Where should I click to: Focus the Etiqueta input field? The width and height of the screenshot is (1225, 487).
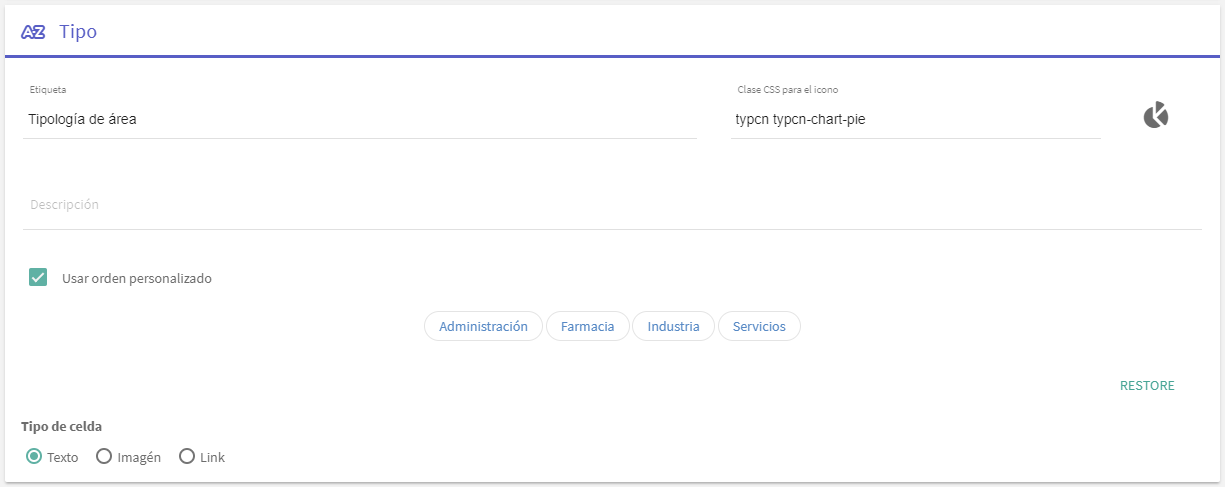coord(360,119)
